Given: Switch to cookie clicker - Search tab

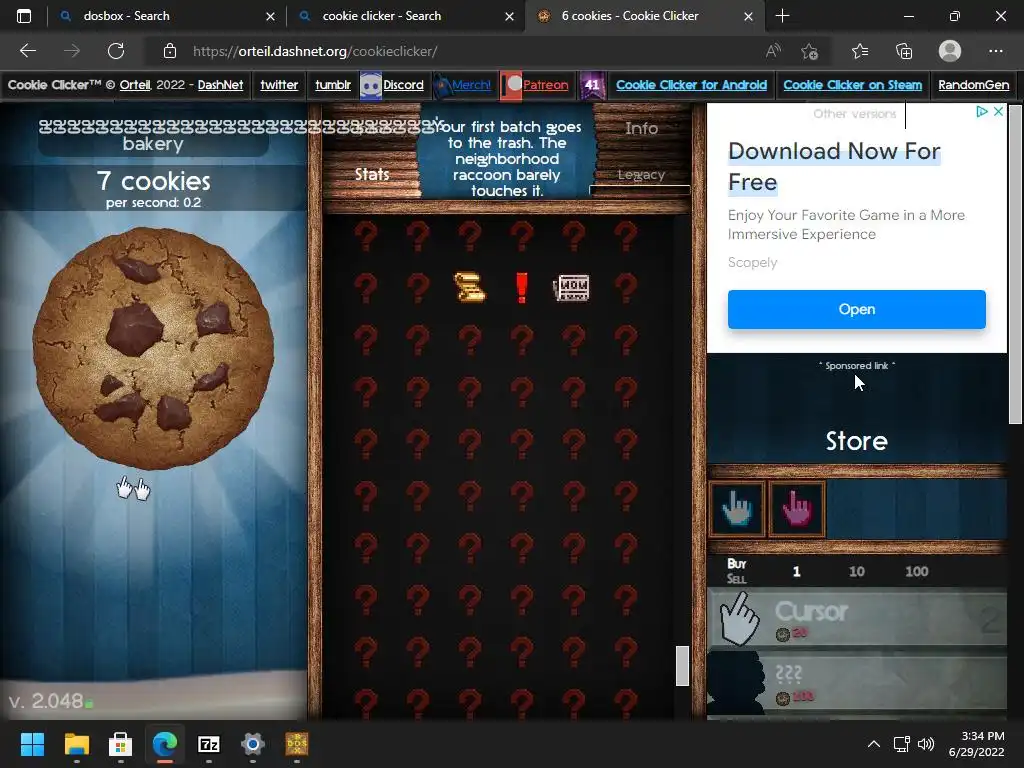Looking at the screenshot, I should (x=406, y=16).
